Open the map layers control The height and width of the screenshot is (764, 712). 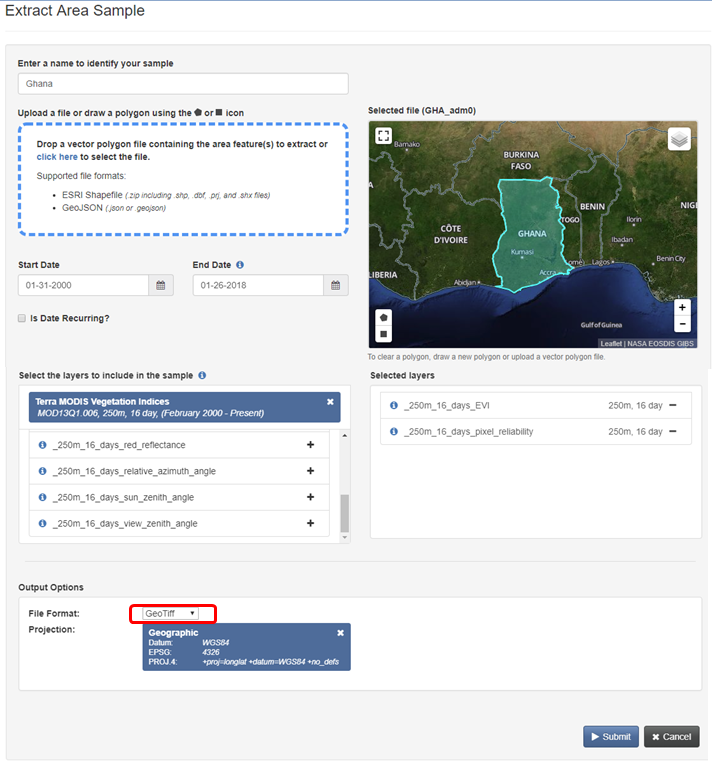coord(680,139)
